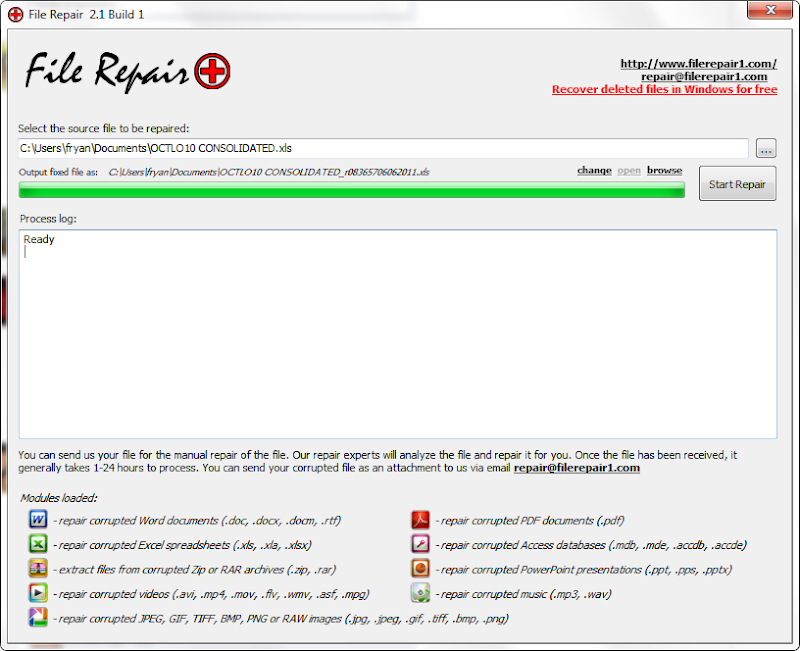Viewport: 800px width, 651px height.
Task: Click the green repair progress bar
Action: pyautogui.click(x=352, y=190)
